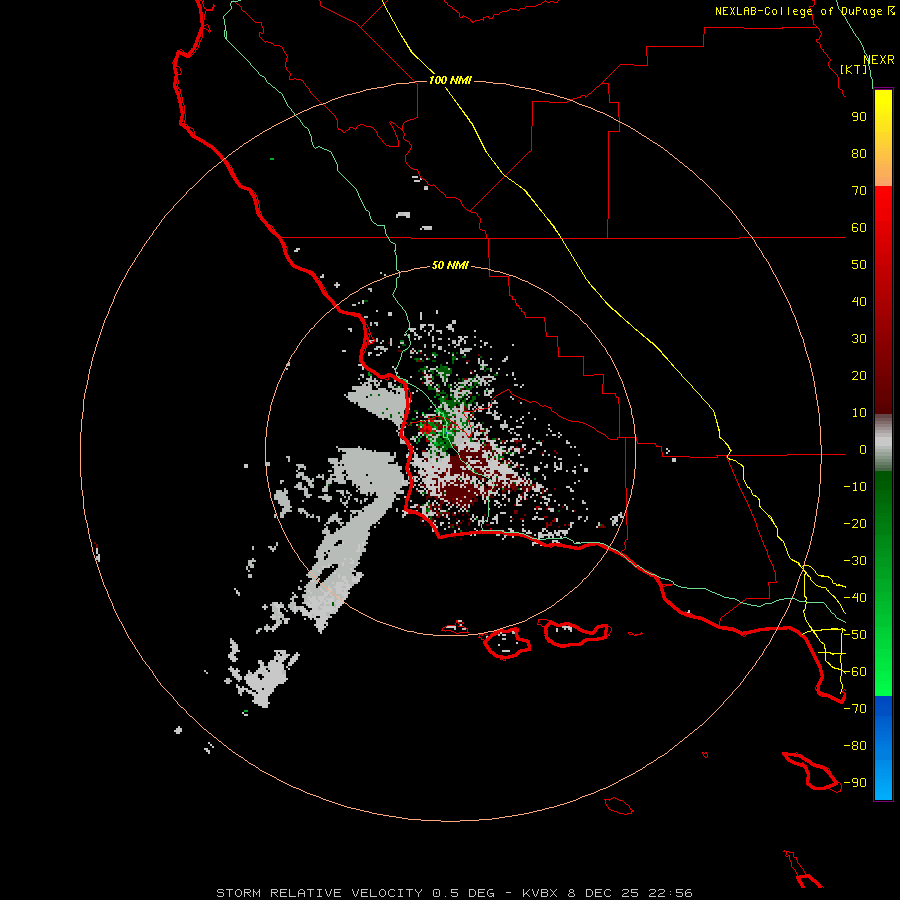Click the 10 value on velocity scale

(x=859, y=413)
